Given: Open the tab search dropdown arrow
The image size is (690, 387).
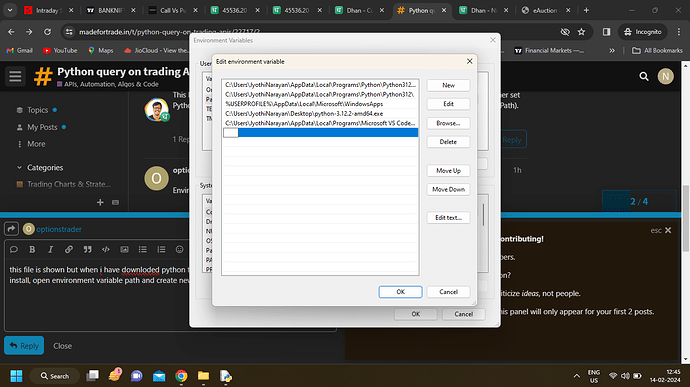Looking at the screenshot, I should [10, 10].
